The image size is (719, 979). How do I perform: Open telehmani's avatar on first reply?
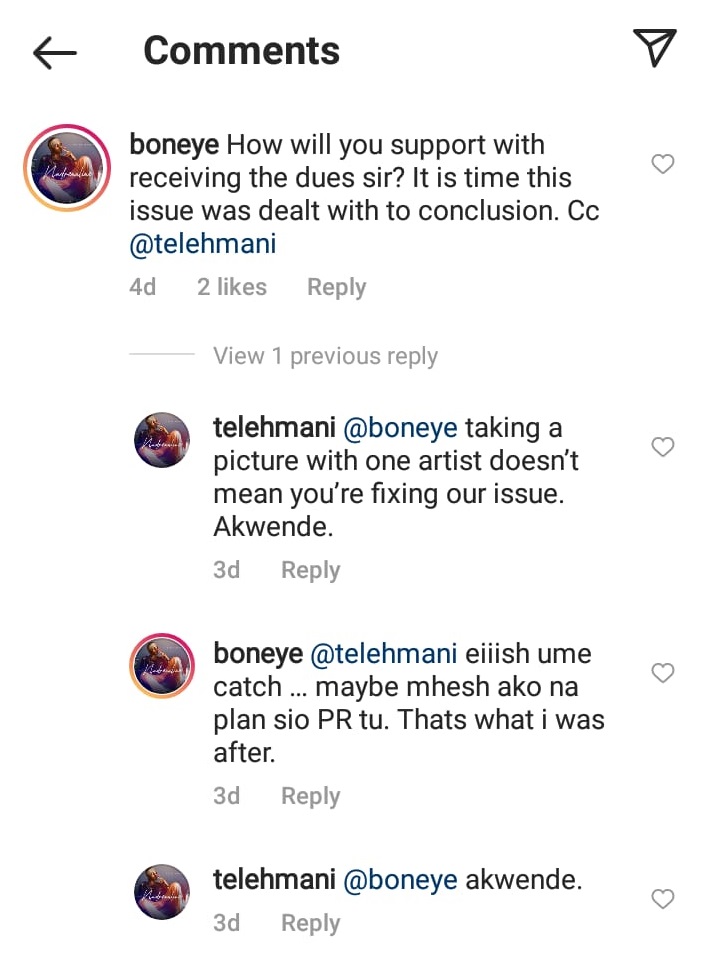point(162,440)
